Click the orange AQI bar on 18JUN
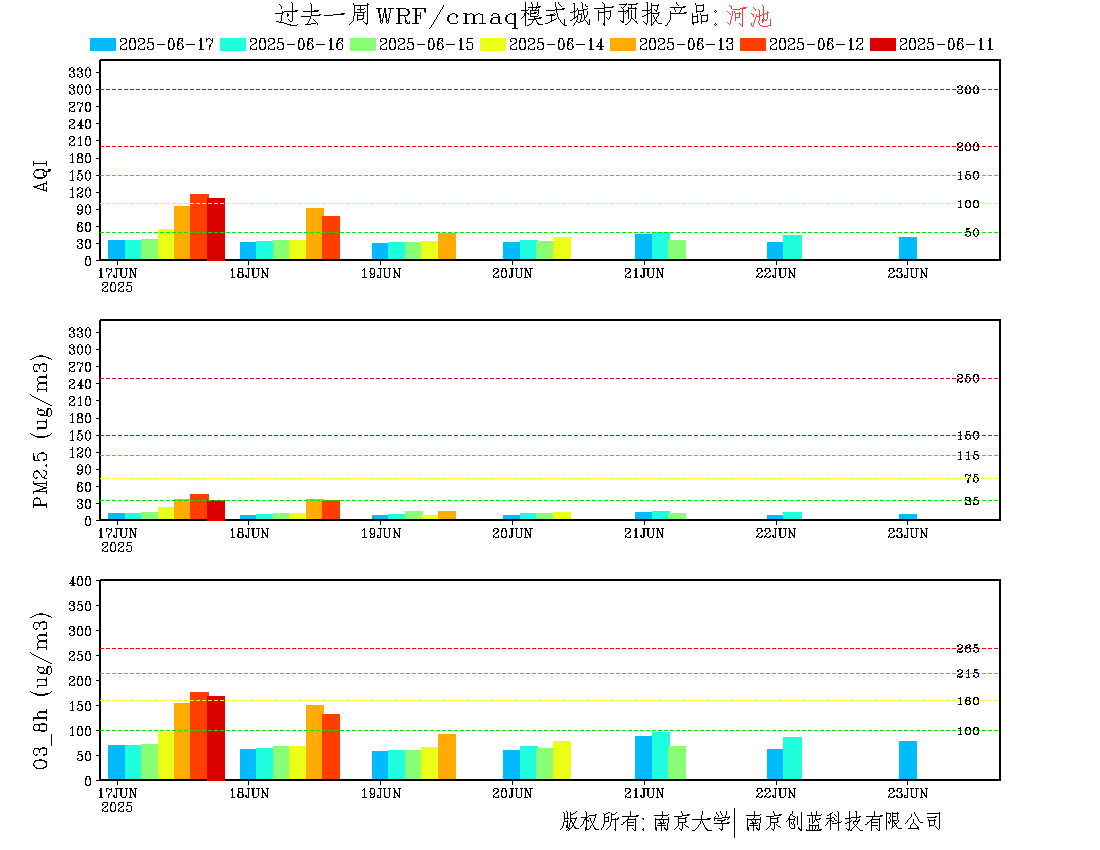This screenshot has width=1100, height=850. point(315,234)
